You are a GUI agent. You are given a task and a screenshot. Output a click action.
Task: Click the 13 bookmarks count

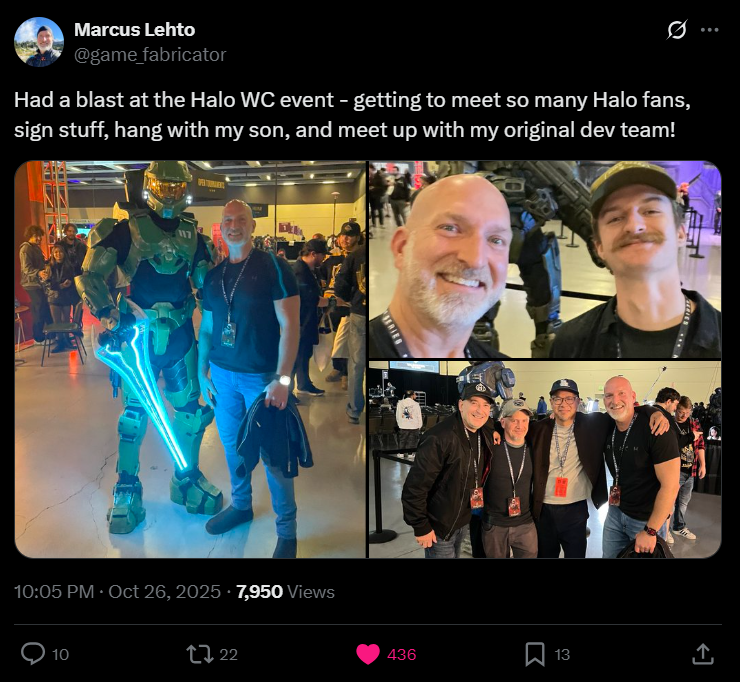562,655
